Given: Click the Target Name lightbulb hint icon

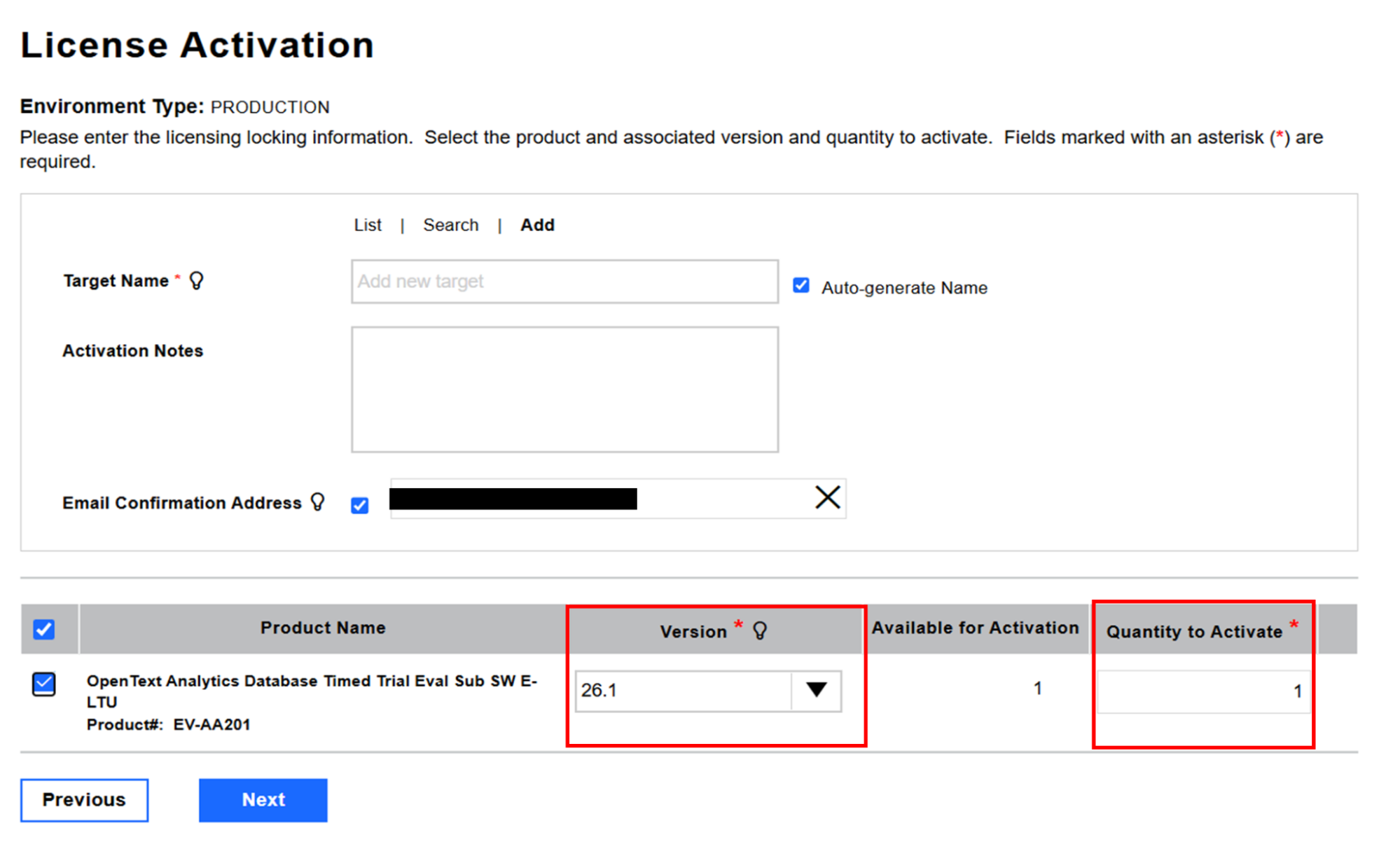Looking at the screenshot, I should [197, 281].
